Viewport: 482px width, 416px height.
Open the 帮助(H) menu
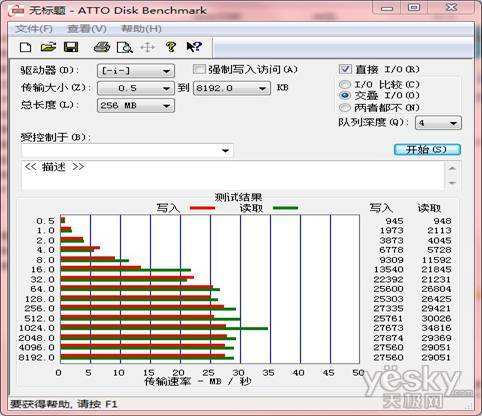click(x=141, y=29)
